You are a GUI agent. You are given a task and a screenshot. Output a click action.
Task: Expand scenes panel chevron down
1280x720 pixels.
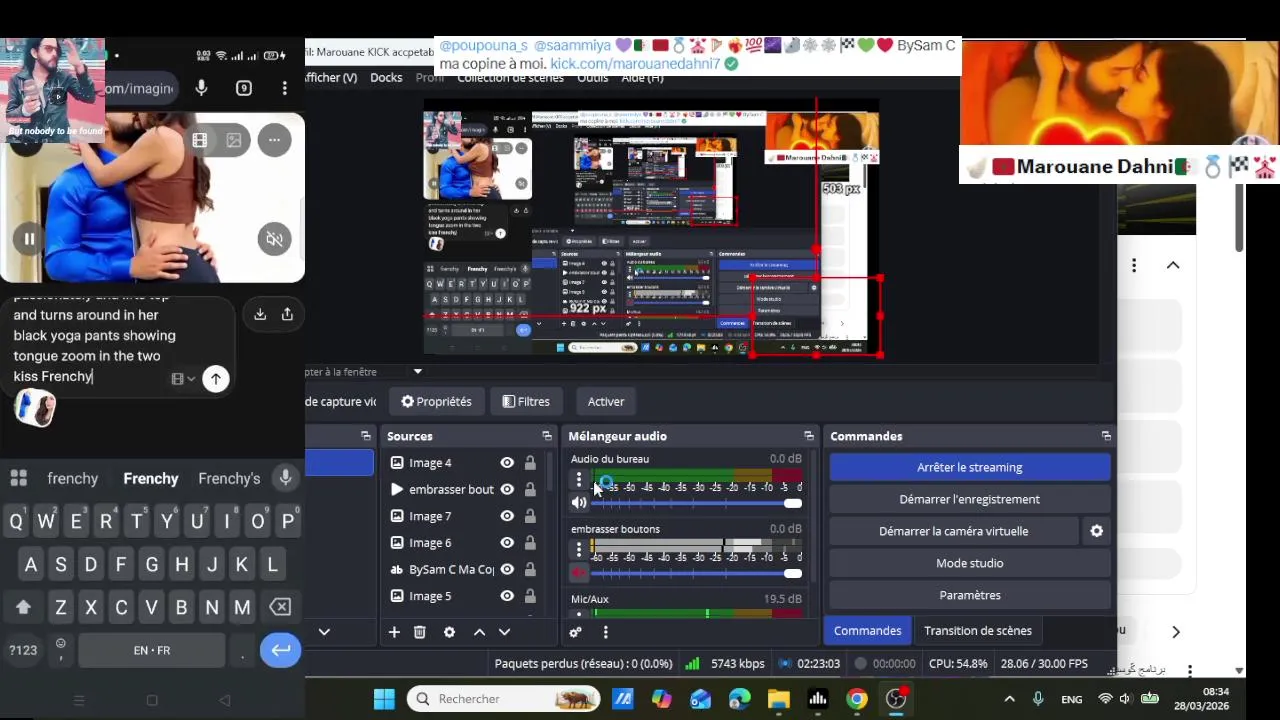coord(324,632)
